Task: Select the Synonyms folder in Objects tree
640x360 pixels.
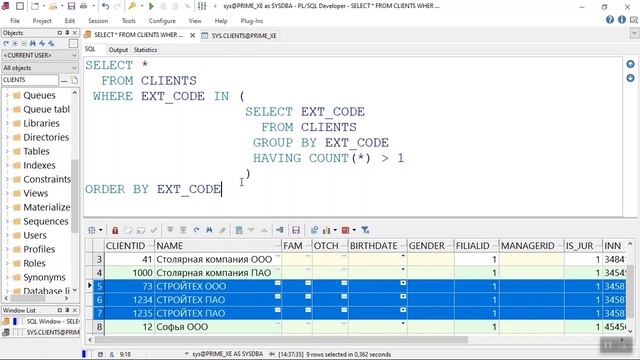Action: coord(44,278)
